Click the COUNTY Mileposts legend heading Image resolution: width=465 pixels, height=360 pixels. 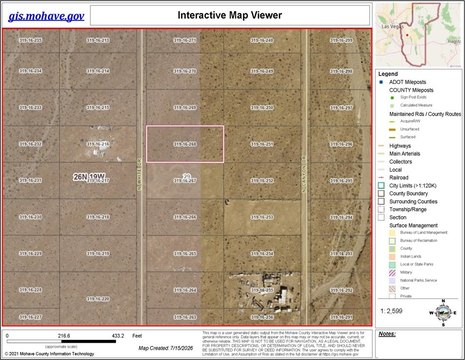pyautogui.click(x=411, y=90)
